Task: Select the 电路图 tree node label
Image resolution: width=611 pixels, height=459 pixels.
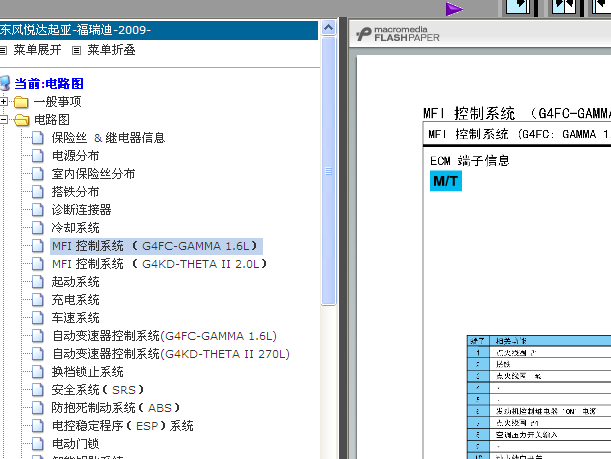Action: tap(52, 120)
